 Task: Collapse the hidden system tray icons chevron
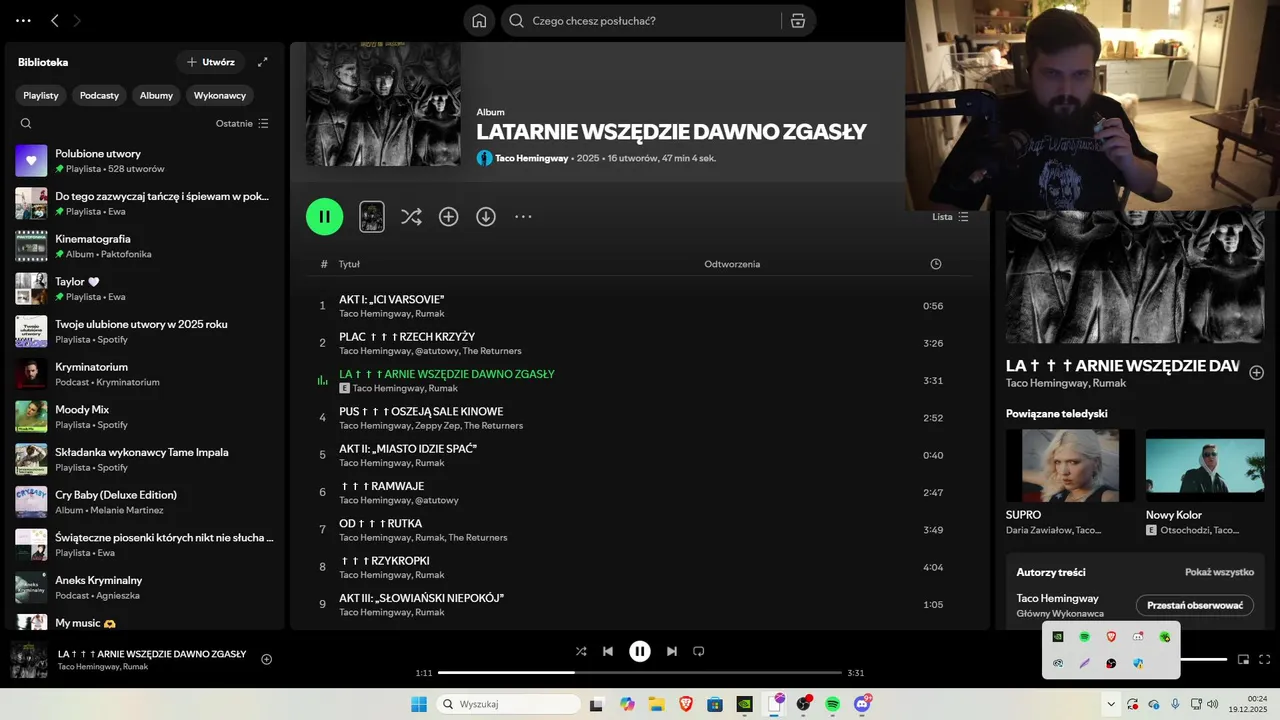pos(1110,704)
